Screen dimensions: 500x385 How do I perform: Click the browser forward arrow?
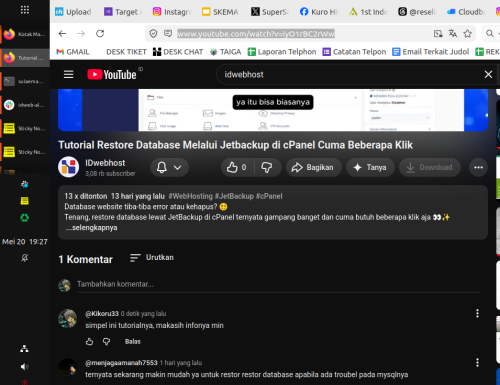pos(81,33)
